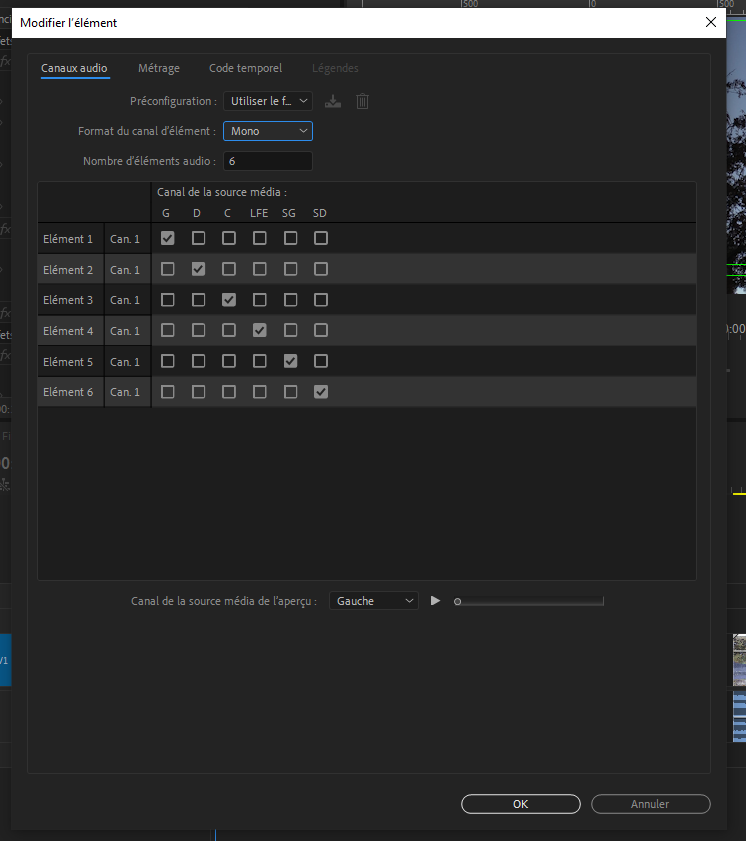Check D channel for Elément 3
The width and height of the screenshot is (746, 841).
[198, 300]
